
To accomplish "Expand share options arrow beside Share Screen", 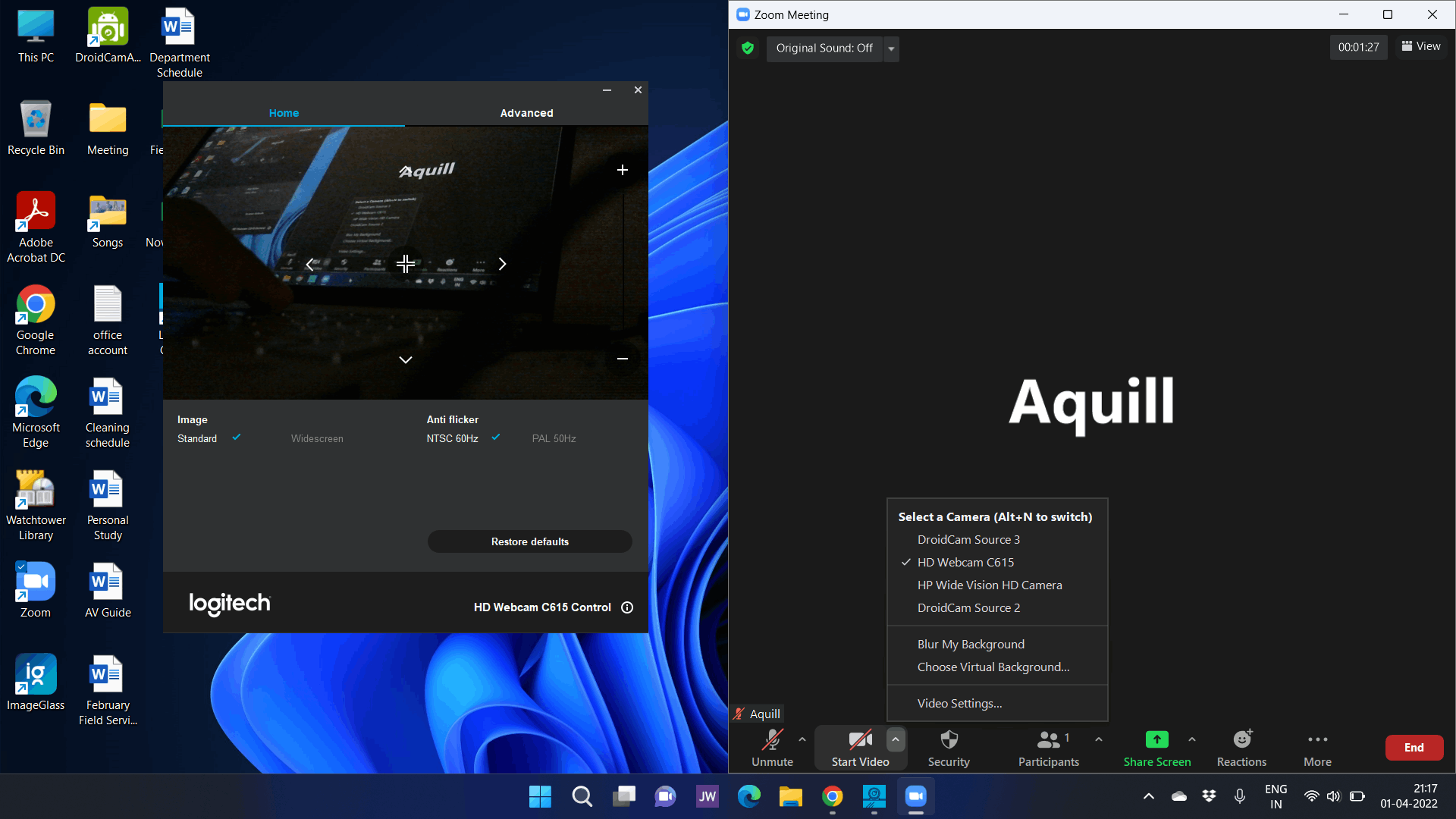I will 1192,739.
